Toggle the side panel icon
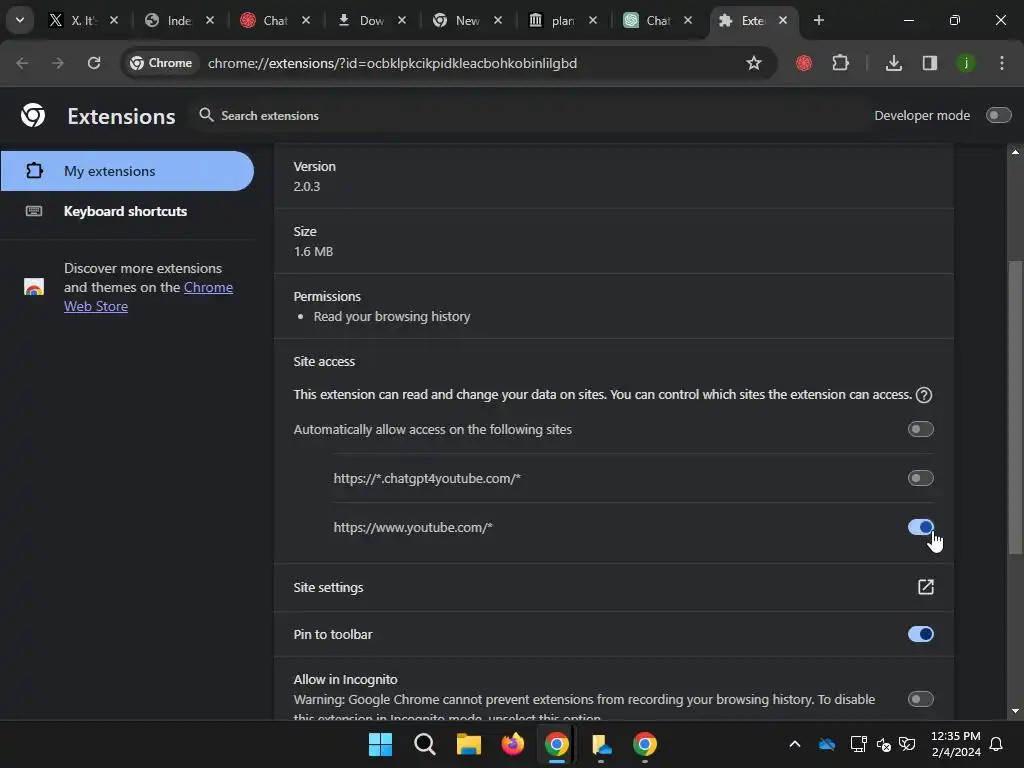Viewport: 1024px width, 768px height. pos(930,63)
